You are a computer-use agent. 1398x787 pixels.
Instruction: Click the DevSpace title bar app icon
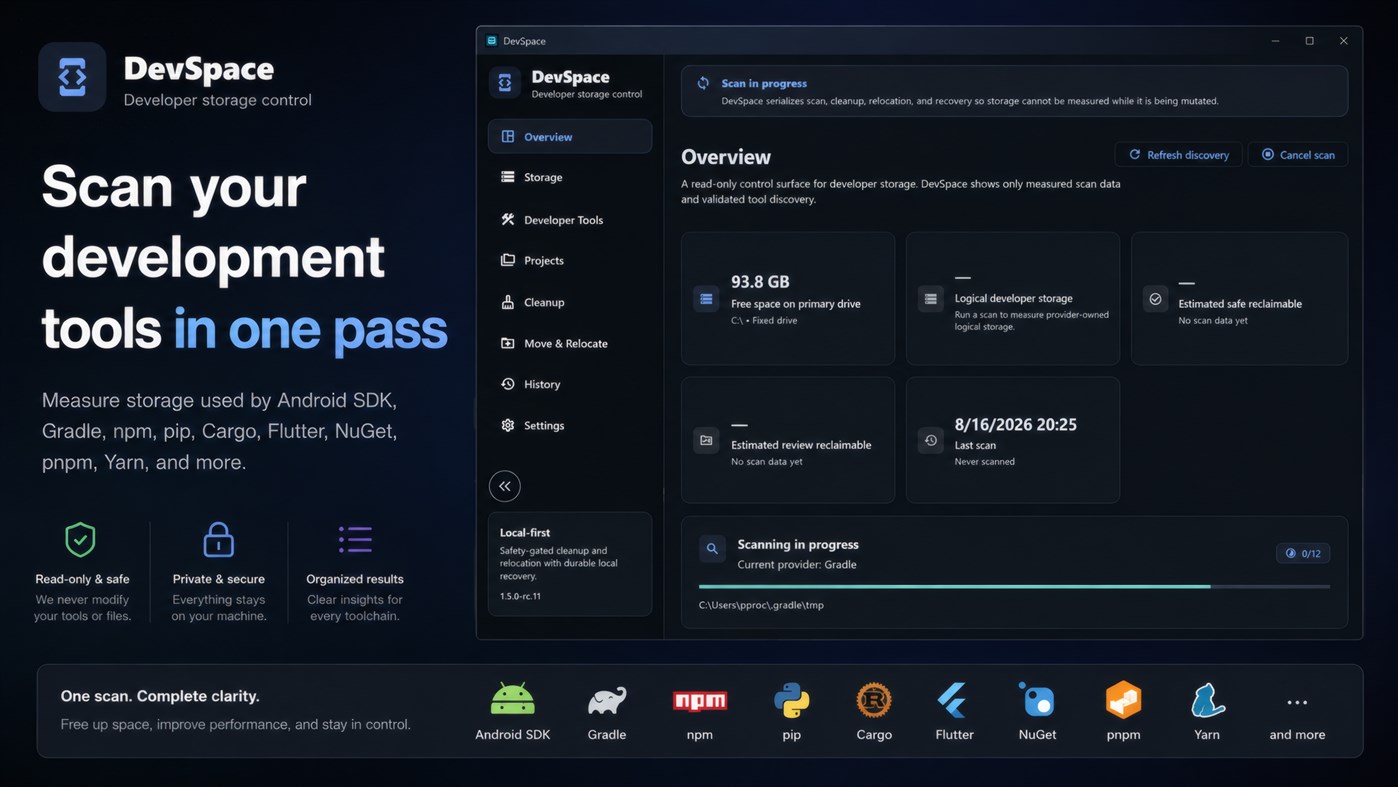tap(491, 41)
